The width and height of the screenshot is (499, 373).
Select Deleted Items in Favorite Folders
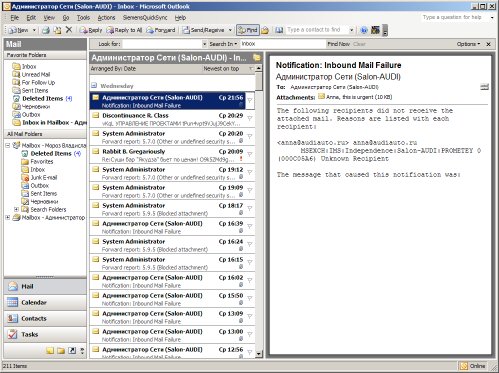click(x=42, y=98)
